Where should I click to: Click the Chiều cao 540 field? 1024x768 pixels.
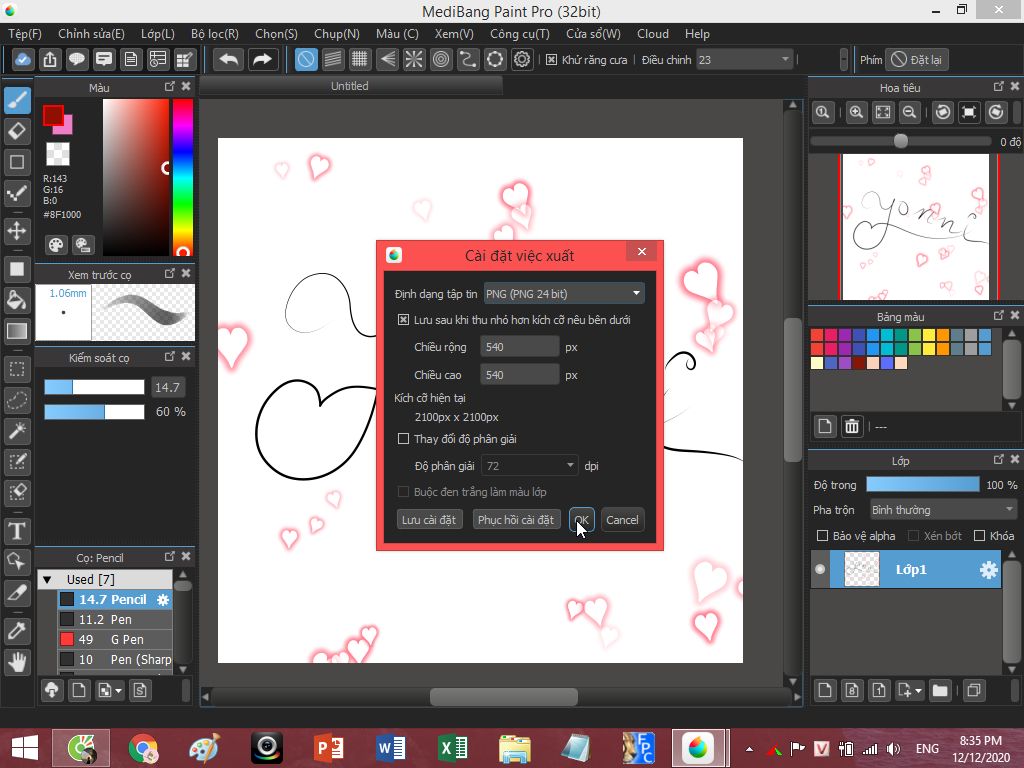click(520, 375)
